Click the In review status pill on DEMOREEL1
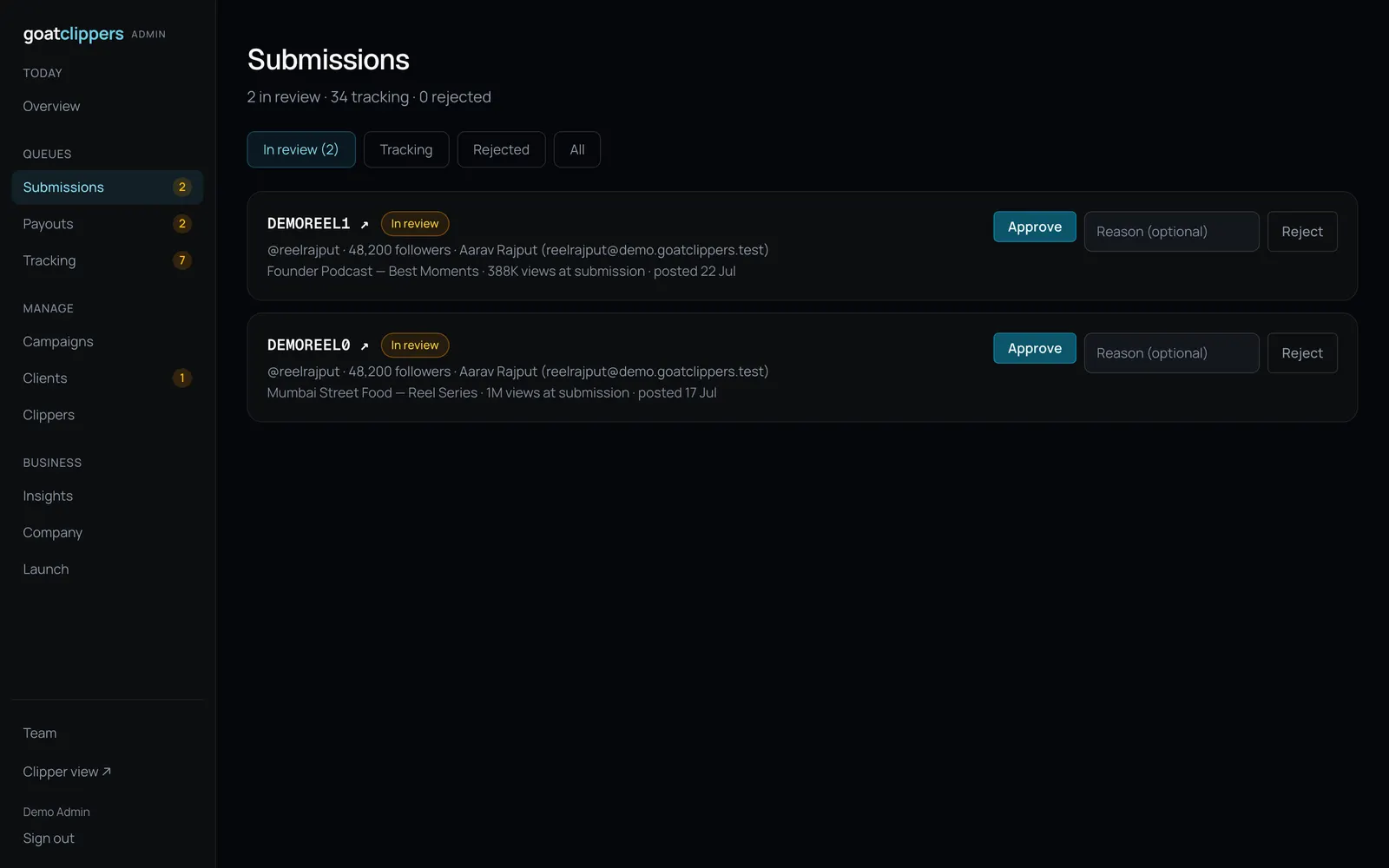 [415, 224]
